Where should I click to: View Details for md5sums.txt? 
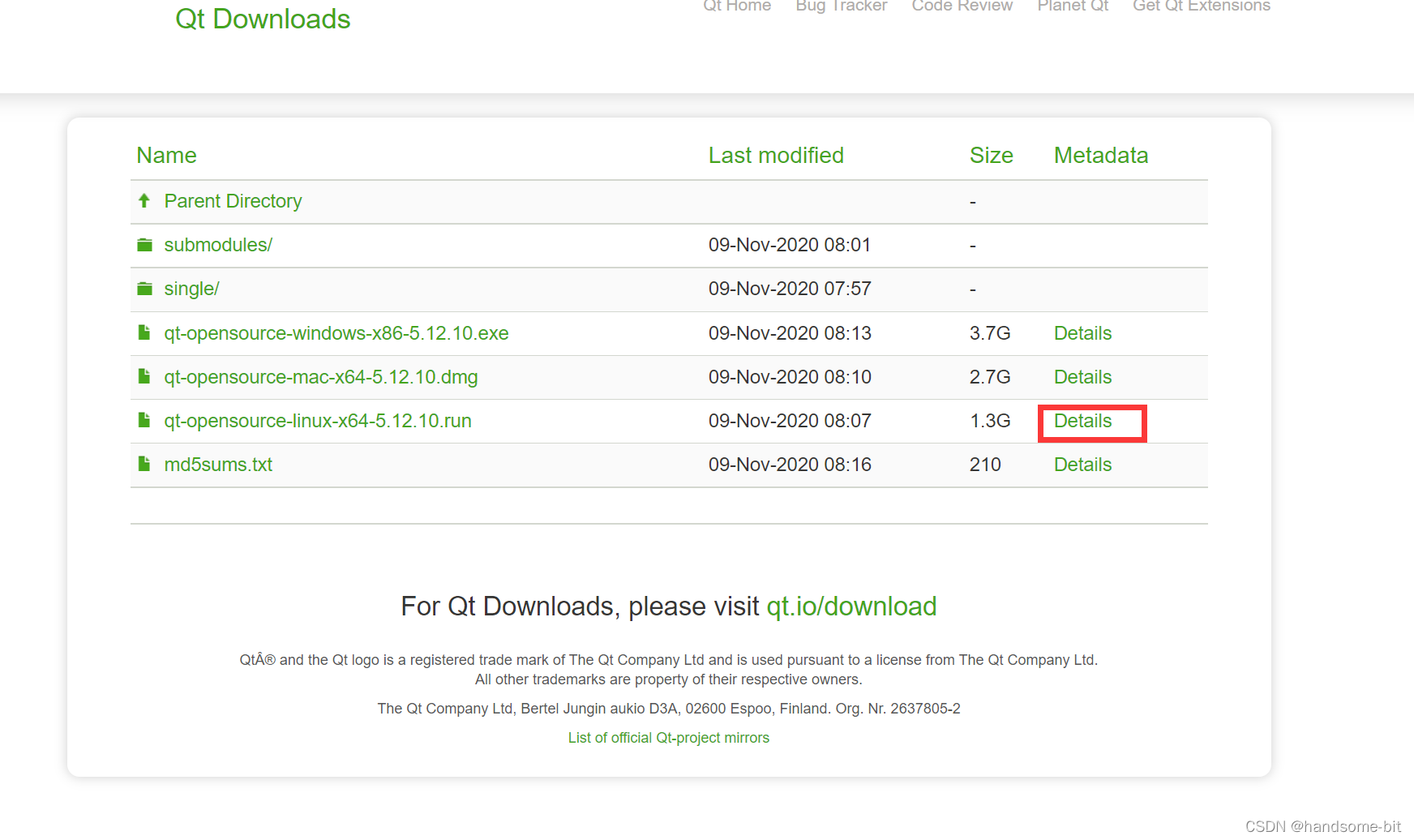pyautogui.click(x=1082, y=465)
